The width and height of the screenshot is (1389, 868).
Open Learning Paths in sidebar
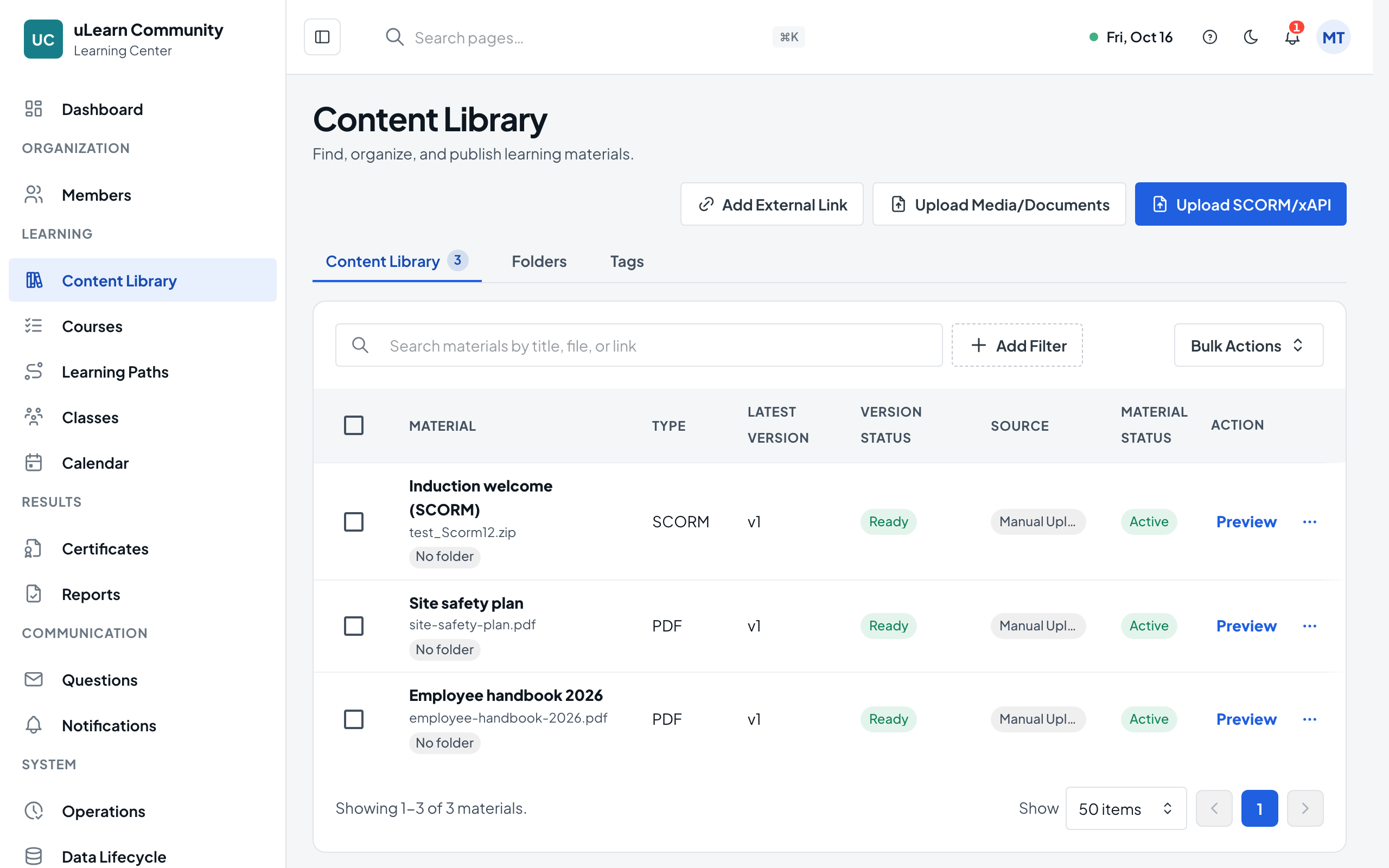pos(142,372)
